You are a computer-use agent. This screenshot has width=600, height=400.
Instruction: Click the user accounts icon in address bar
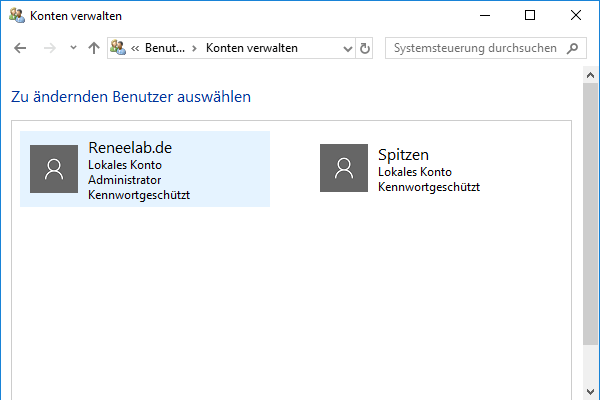pos(118,48)
